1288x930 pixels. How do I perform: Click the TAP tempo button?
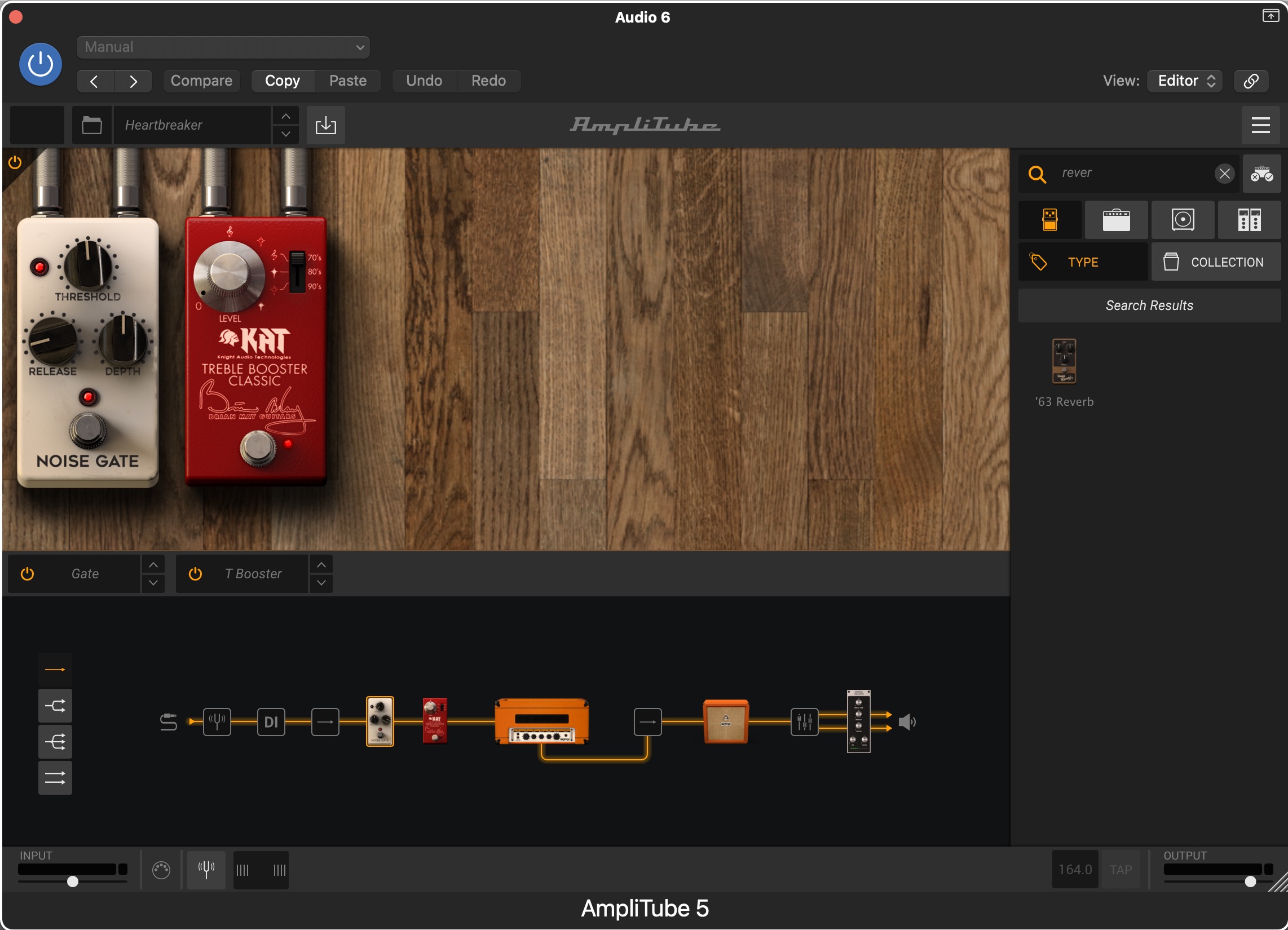1121,870
